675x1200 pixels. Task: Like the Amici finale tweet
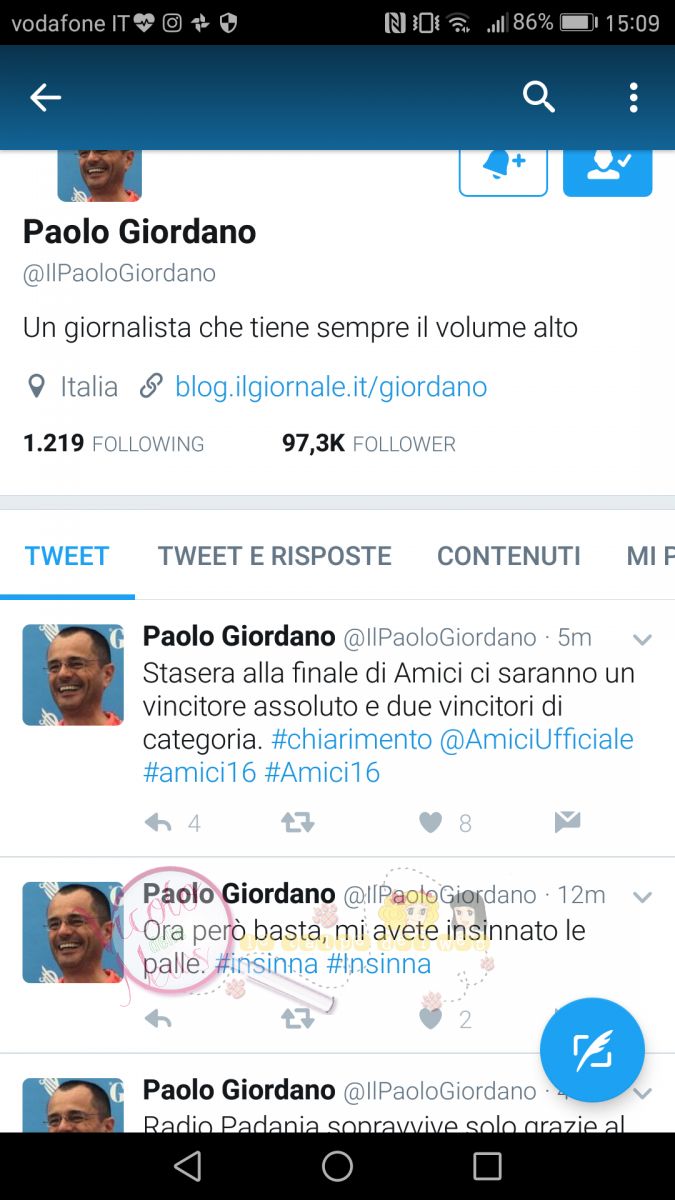(x=430, y=823)
